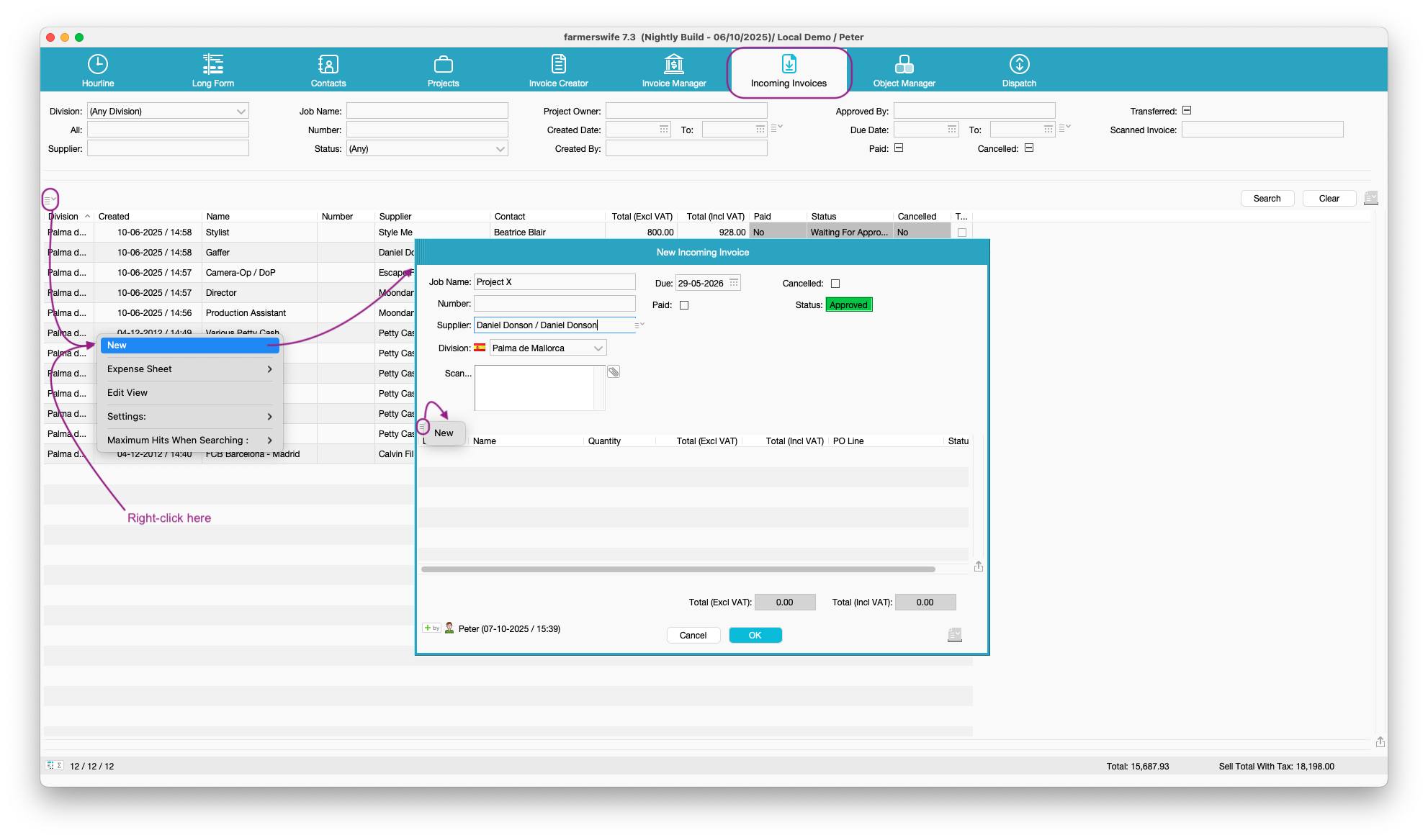Click the Search button
The width and height of the screenshot is (1428, 840).
click(1267, 199)
